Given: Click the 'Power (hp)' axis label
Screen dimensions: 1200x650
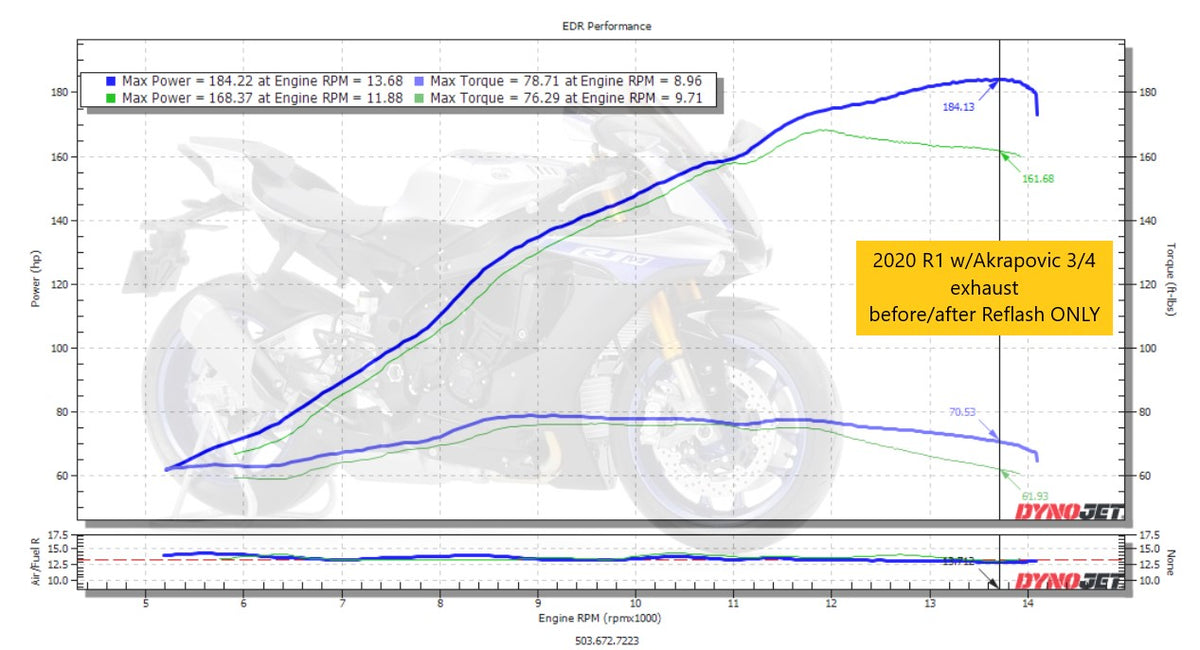Looking at the screenshot, I should click(x=37, y=279).
